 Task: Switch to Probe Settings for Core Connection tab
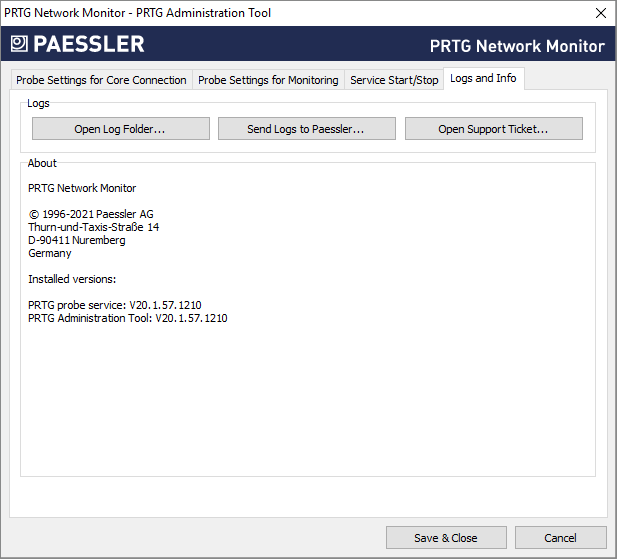point(101,80)
